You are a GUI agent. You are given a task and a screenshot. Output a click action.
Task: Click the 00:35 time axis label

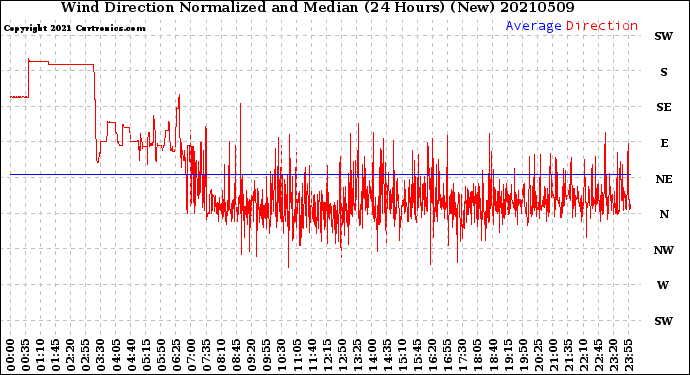(x=26, y=355)
